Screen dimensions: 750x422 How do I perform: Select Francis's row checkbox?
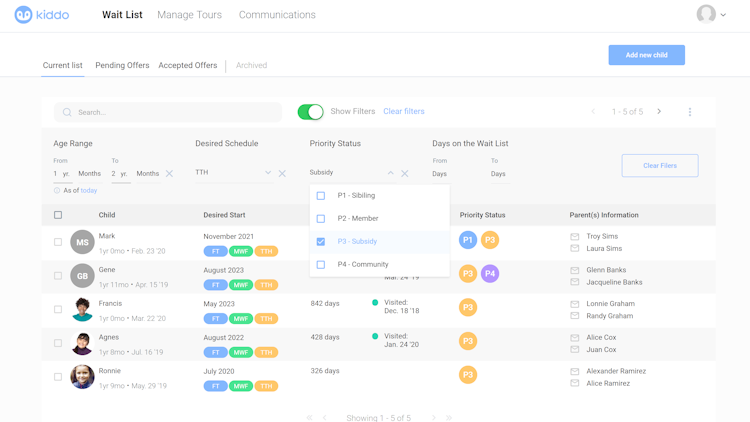pos(58,310)
